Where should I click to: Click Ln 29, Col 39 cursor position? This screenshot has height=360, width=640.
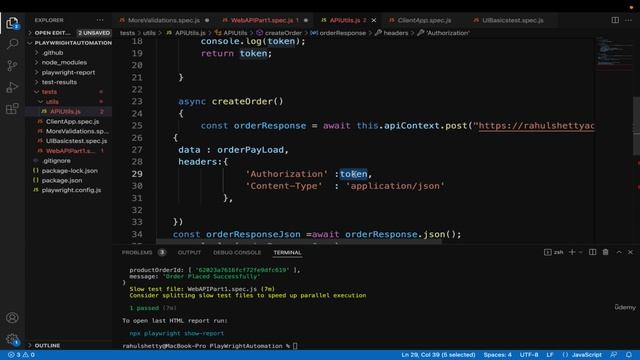click(x=438, y=355)
